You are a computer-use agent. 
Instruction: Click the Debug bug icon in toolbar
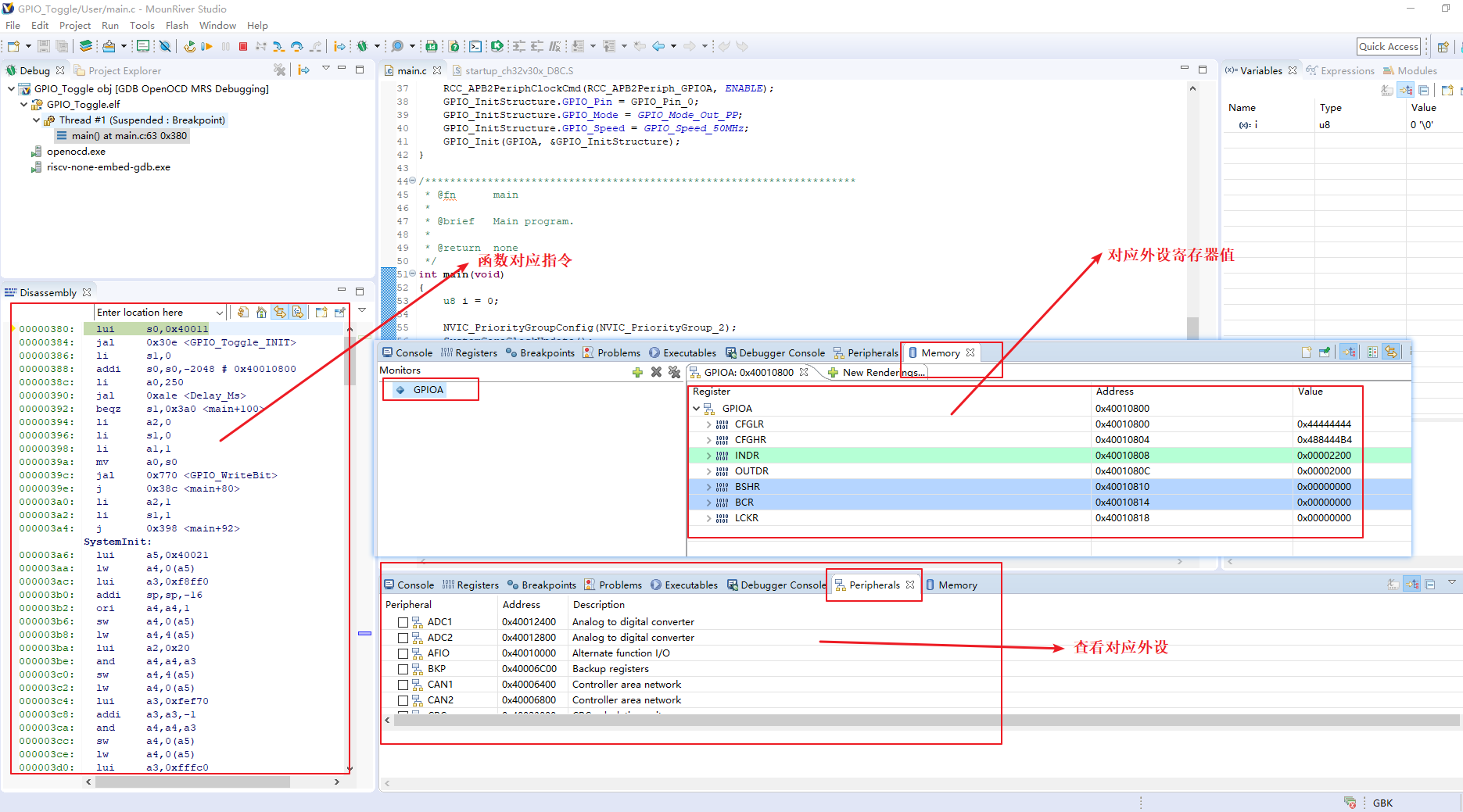tap(362, 46)
